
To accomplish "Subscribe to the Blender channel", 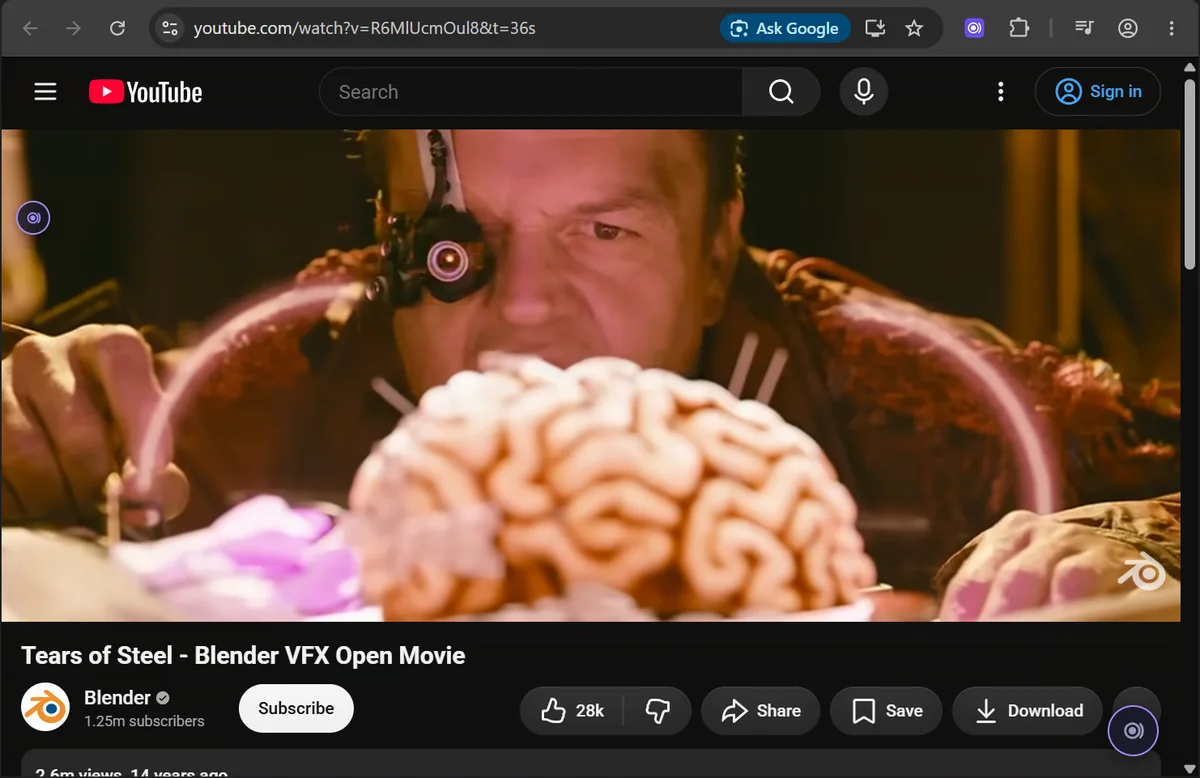I will tap(296, 708).
